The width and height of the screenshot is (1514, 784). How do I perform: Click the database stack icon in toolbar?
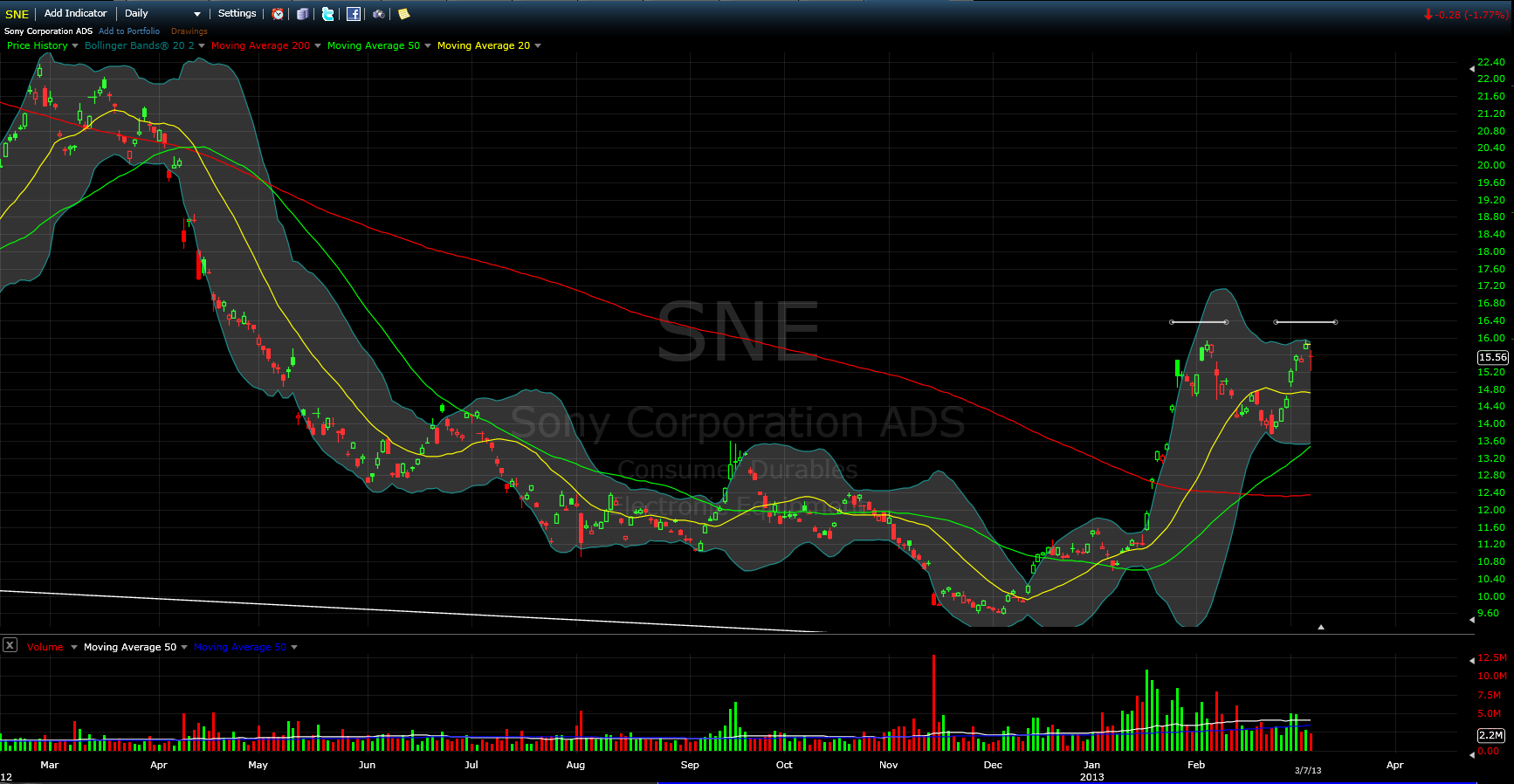302,13
